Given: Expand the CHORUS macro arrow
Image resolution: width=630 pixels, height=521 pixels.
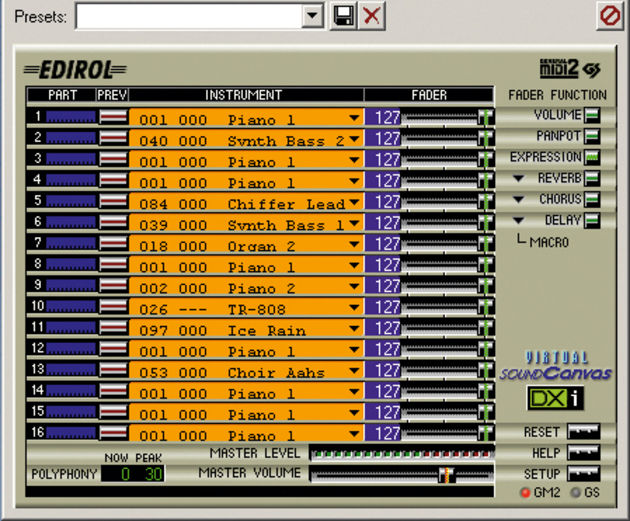Looking at the screenshot, I should tap(519, 199).
